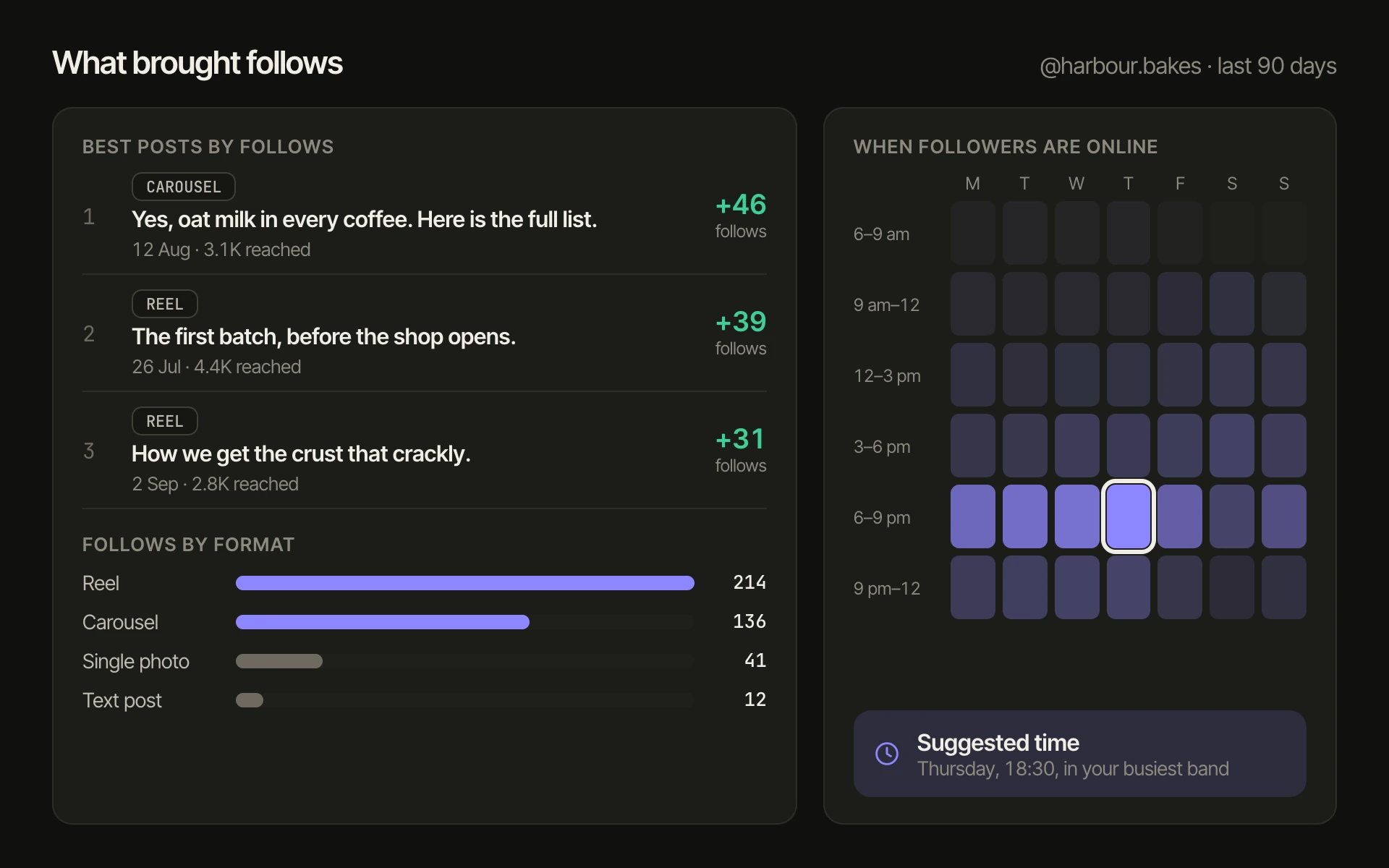Image resolution: width=1389 pixels, height=868 pixels.
Task: Click the '6–9 pm' row label
Action: click(x=882, y=518)
